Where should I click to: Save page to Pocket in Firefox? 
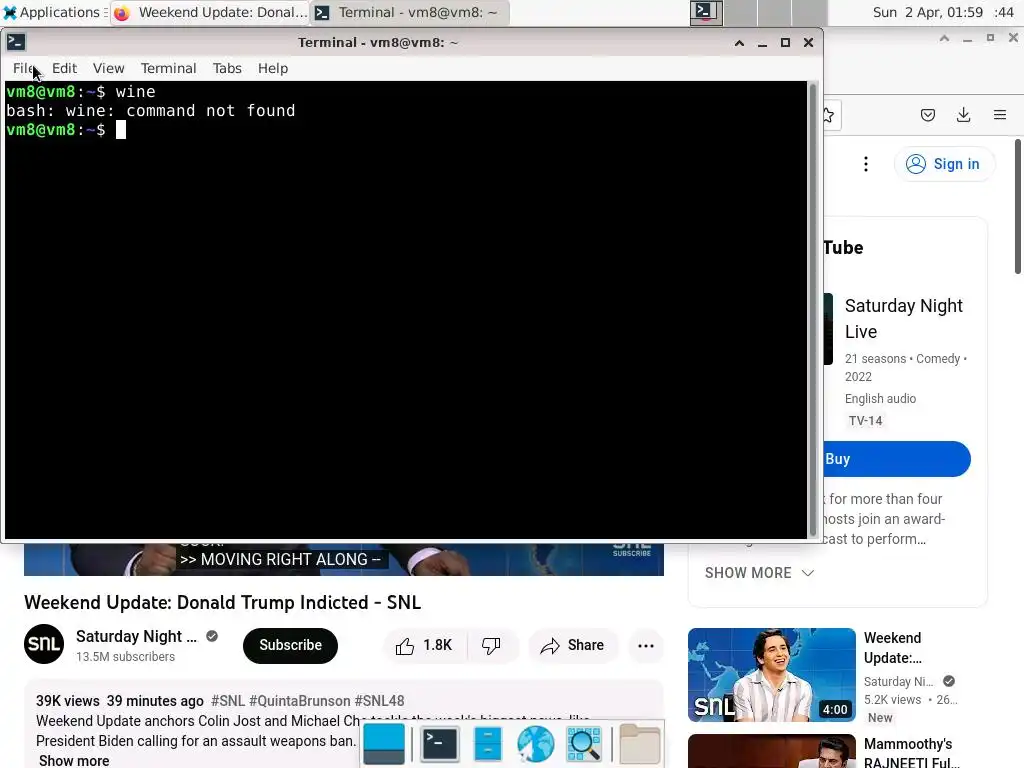pos(927,116)
